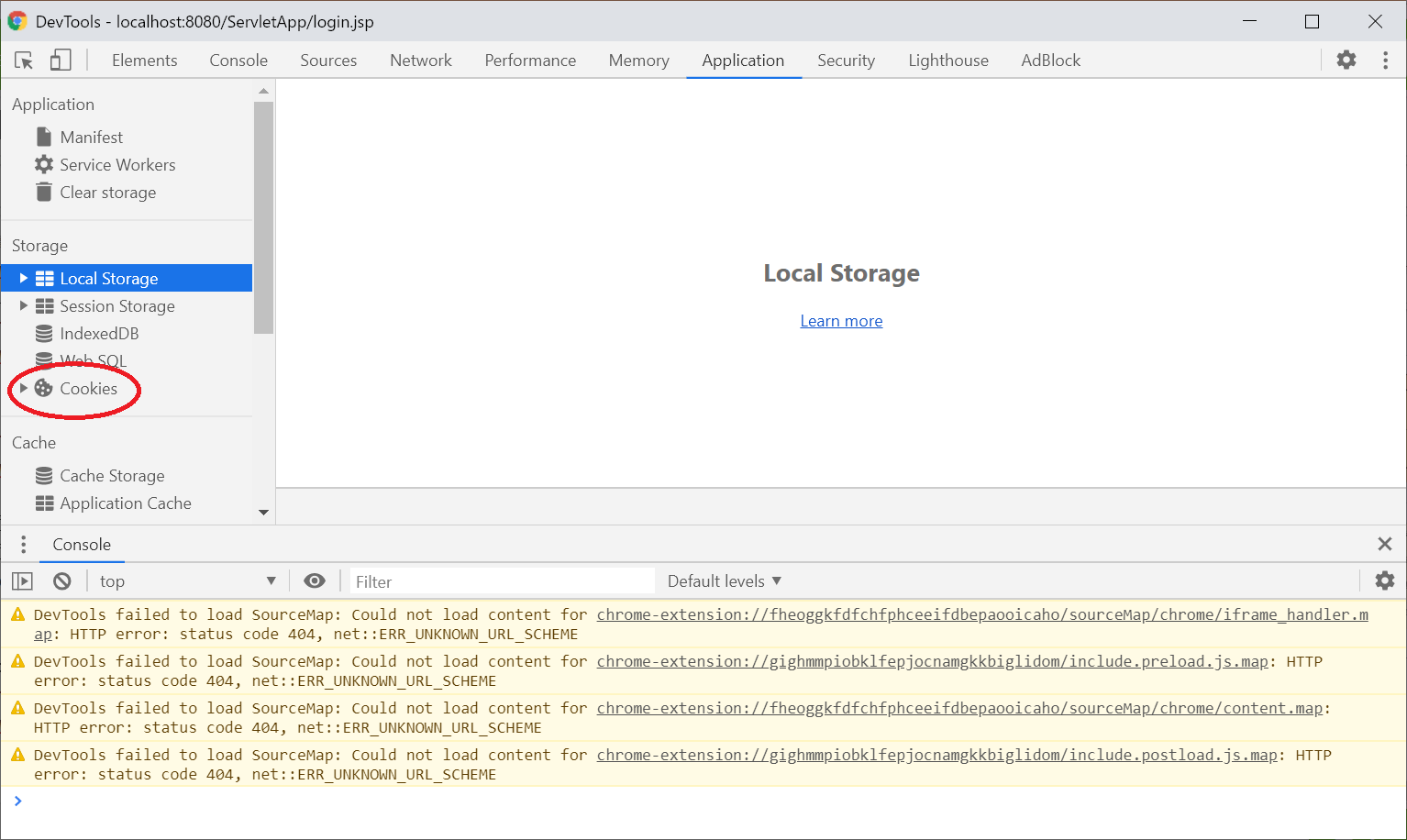Close the console drawer

pos(1385,544)
